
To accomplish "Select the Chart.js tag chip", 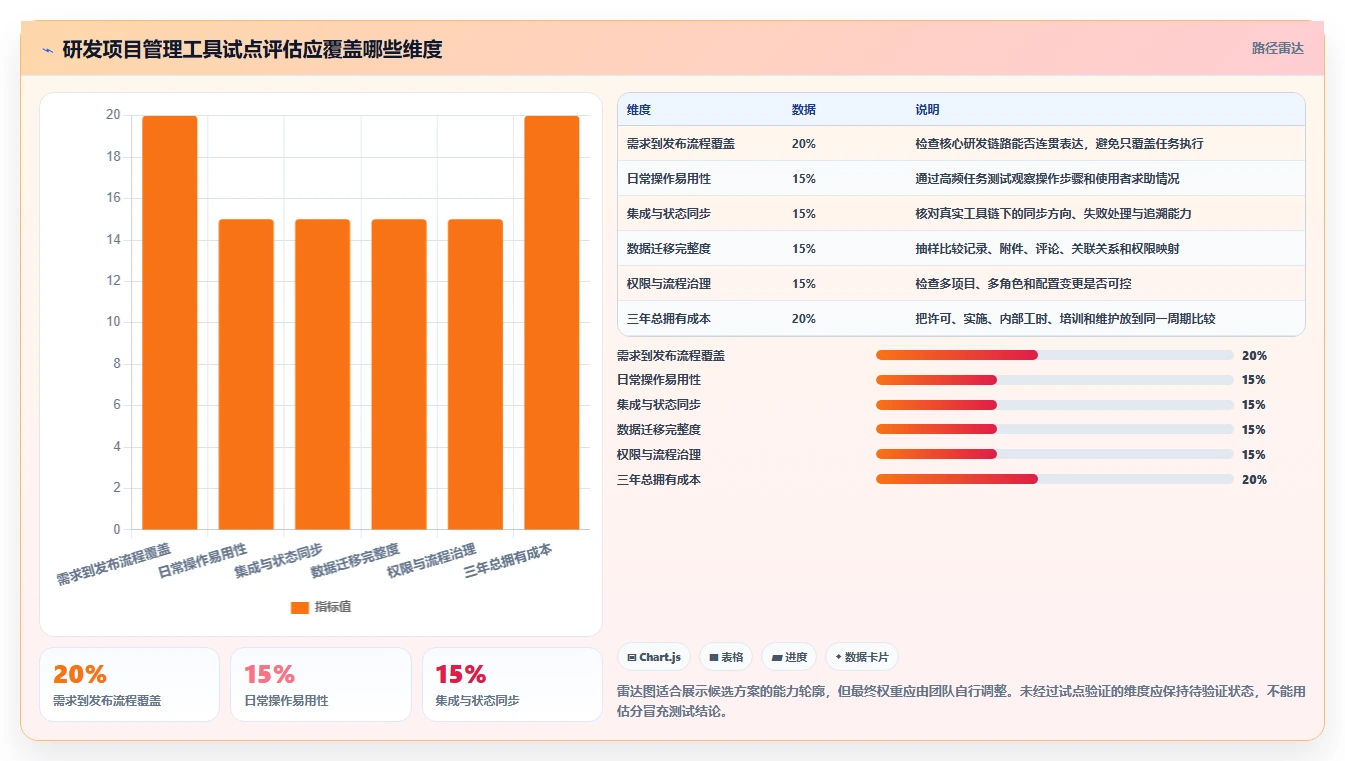I will click(x=654, y=657).
